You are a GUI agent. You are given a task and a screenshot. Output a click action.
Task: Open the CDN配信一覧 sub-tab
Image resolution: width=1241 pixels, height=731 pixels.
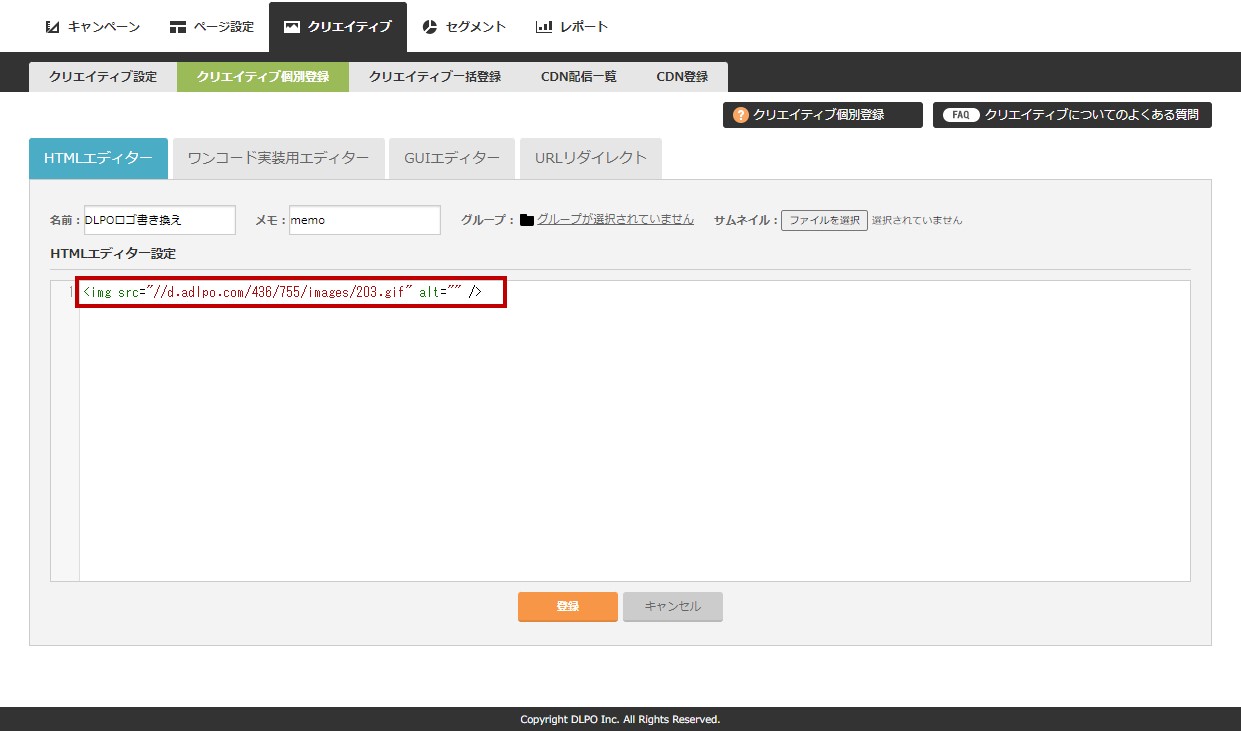[579, 77]
